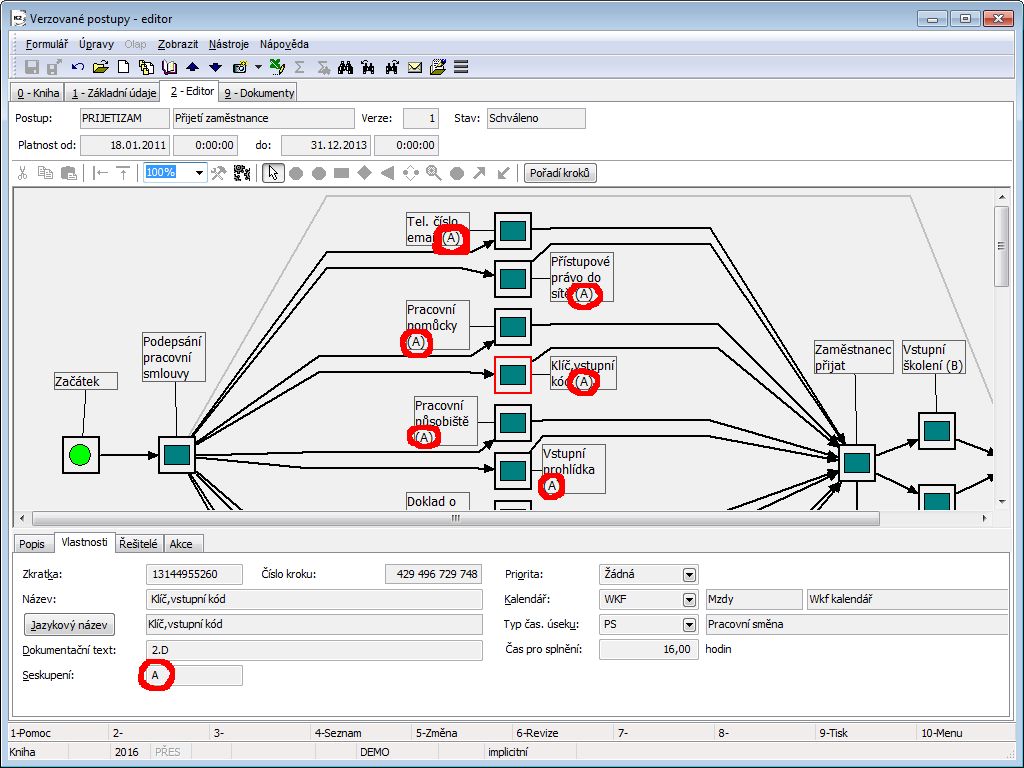Click the first binoculars search icon
This screenshot has width=1024, height=768.
tap(346, 67)
